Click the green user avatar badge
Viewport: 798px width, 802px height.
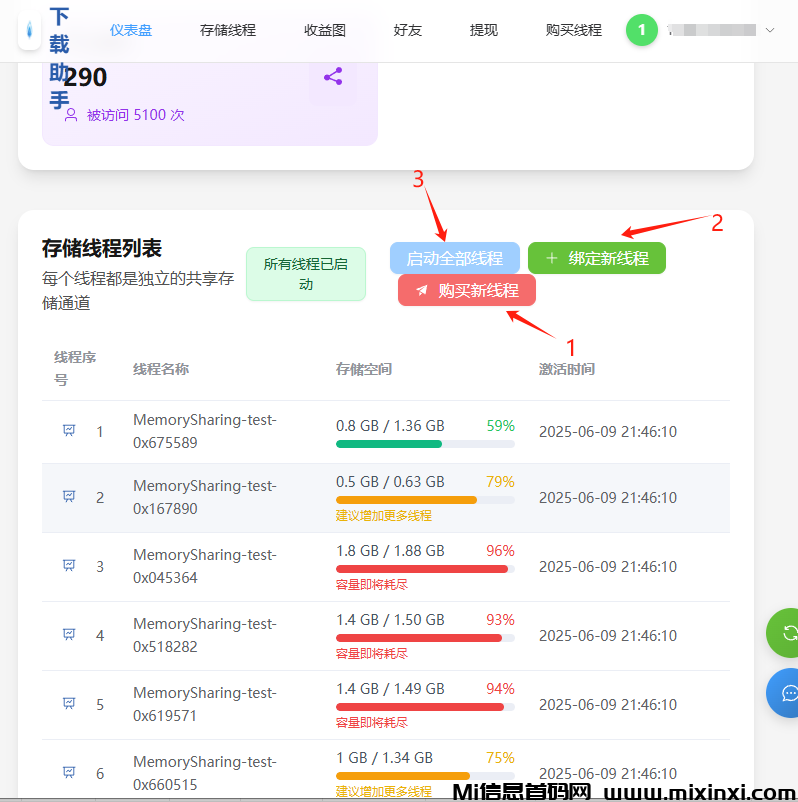(642, 30)
